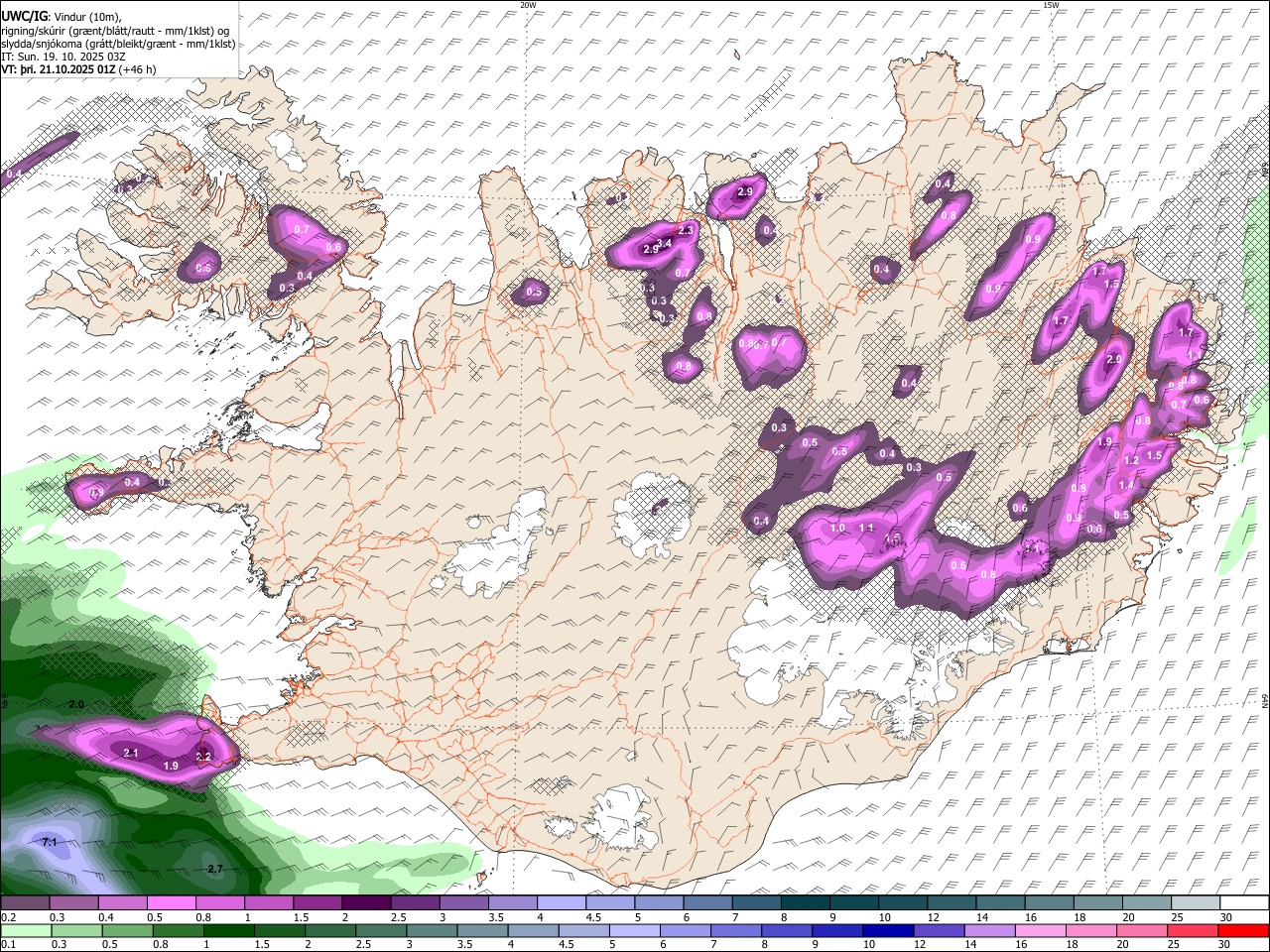The height and width of the screenshot is (952, 1270).
Task: Select the darkest green 1 rain legend swatch
Action: click(230, 930)
